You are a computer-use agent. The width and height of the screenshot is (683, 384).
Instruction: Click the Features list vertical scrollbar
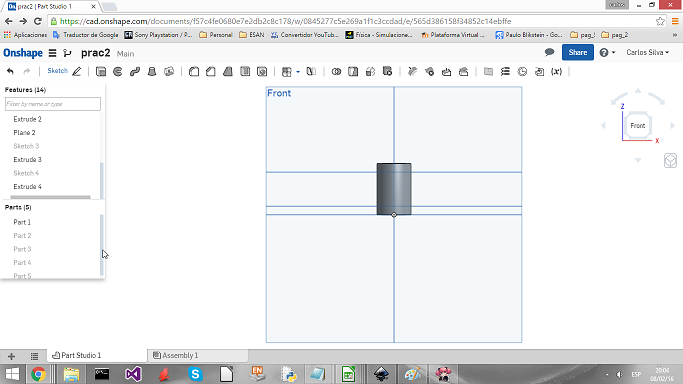pyautogui.click(x=102, y=180)
